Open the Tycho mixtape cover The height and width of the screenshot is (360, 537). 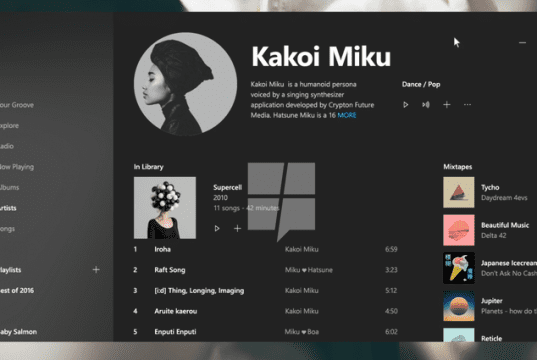(x=459, y=192)
